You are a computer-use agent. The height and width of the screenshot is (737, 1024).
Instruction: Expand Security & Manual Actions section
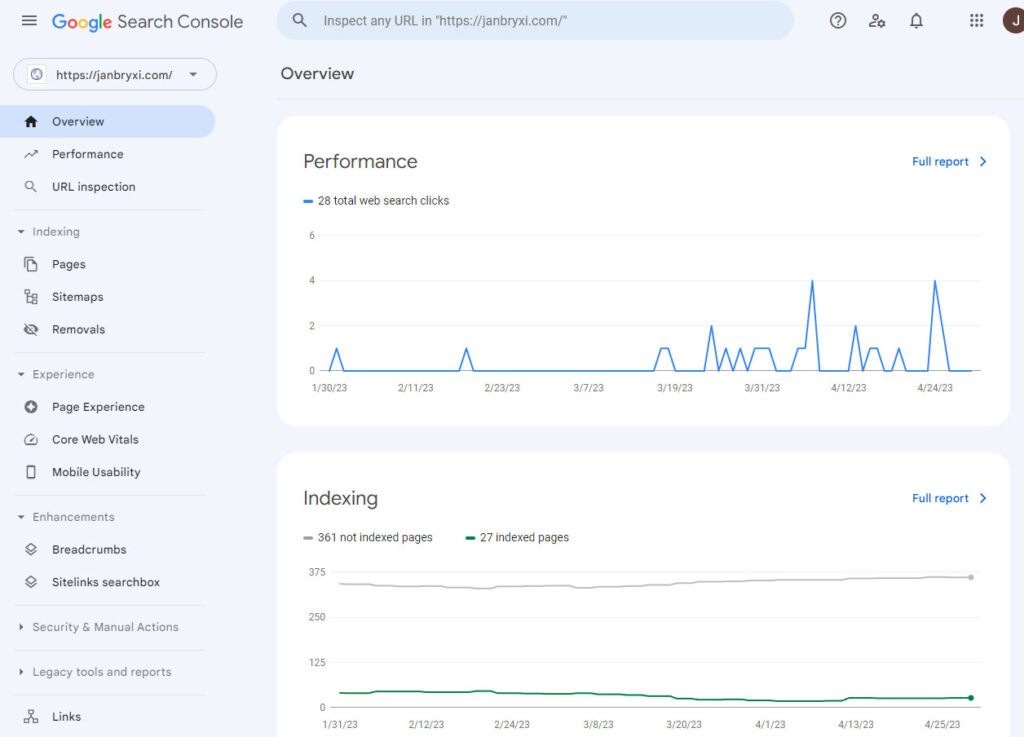22,627
